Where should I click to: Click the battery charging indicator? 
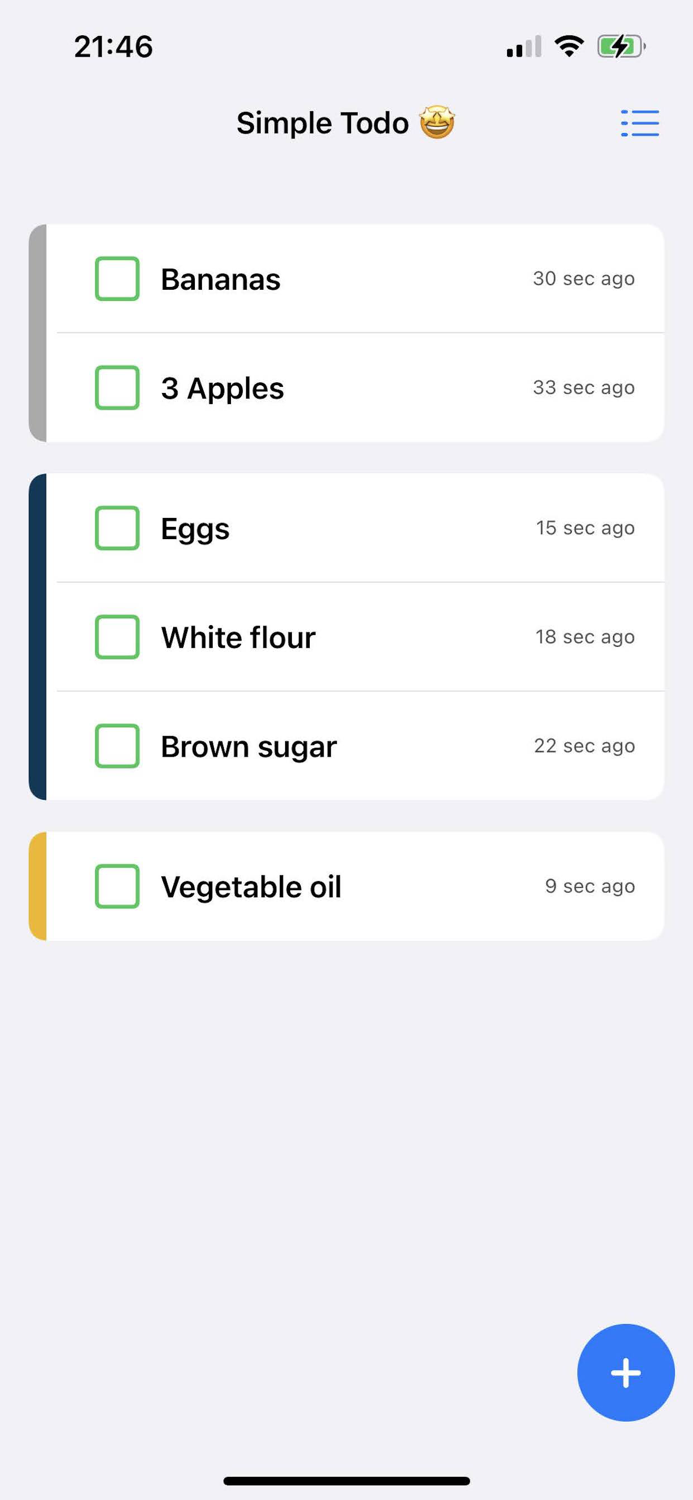point(620,46)
